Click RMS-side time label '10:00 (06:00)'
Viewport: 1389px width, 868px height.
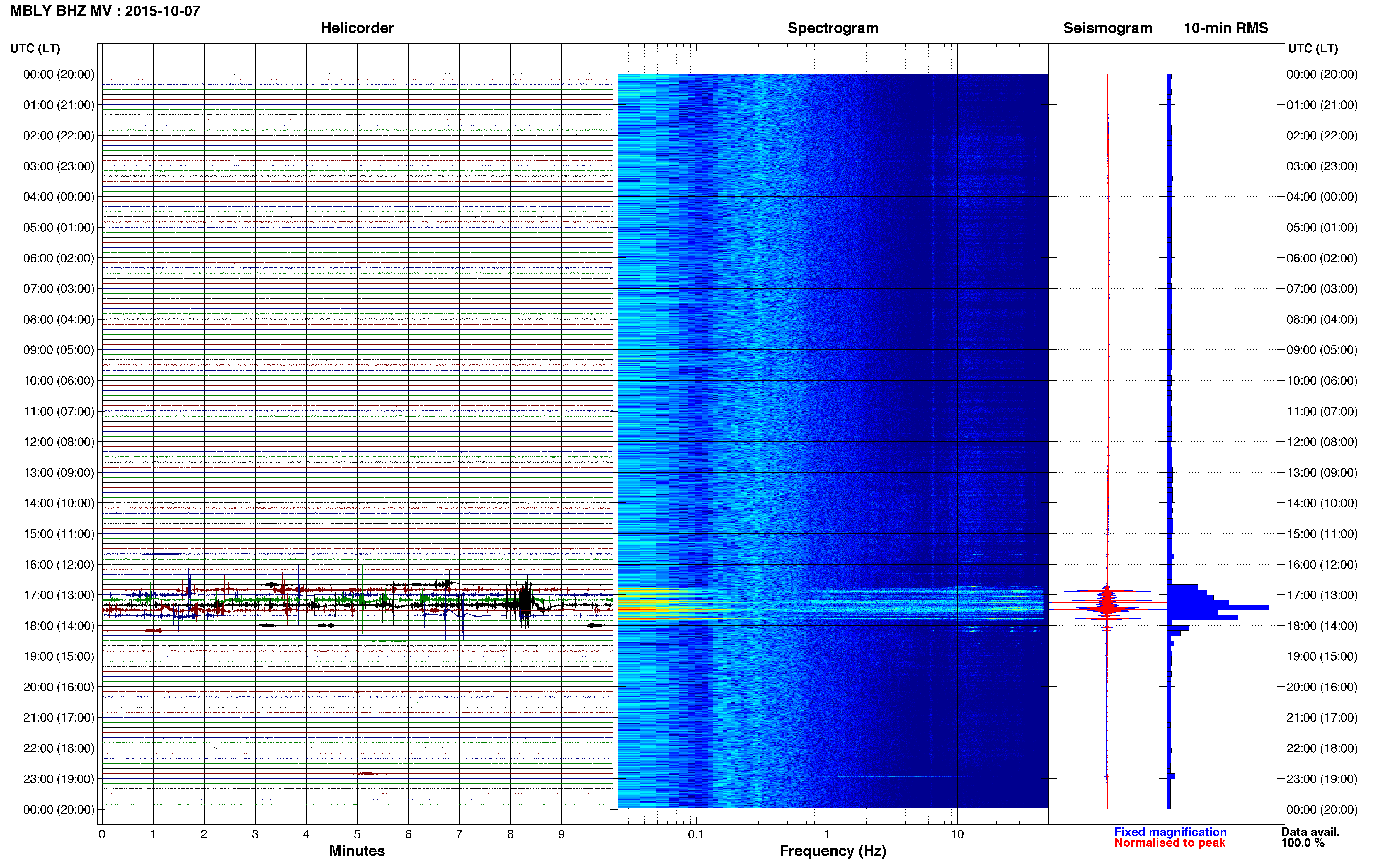(1322, 381)
